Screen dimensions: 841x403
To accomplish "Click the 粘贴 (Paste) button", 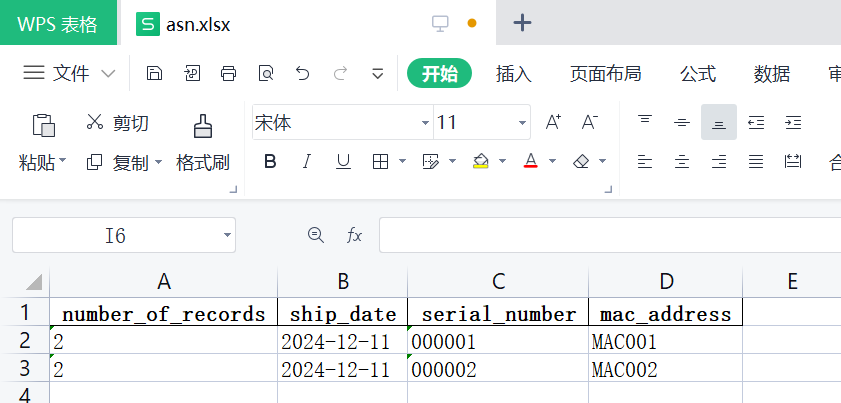I will tap(42, 139).
